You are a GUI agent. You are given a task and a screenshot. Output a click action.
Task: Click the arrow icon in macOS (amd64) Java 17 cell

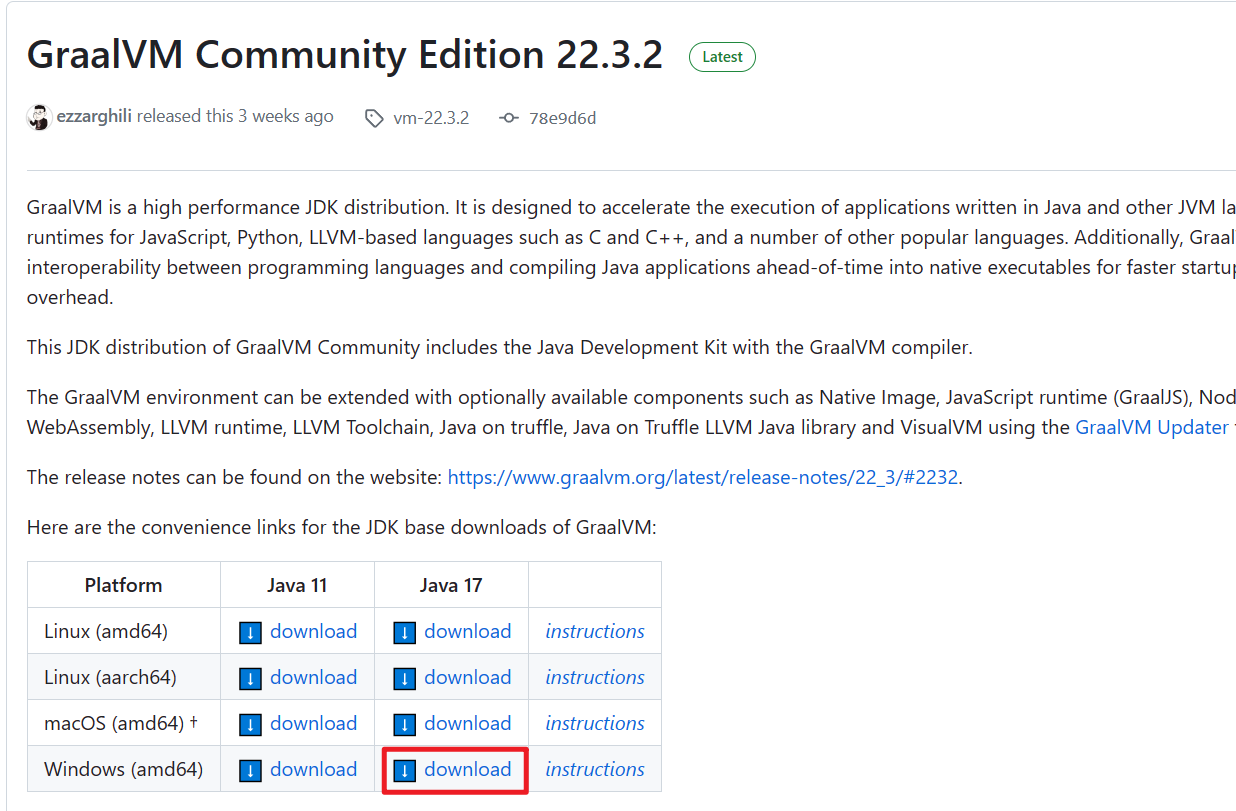tap(404, 725)
